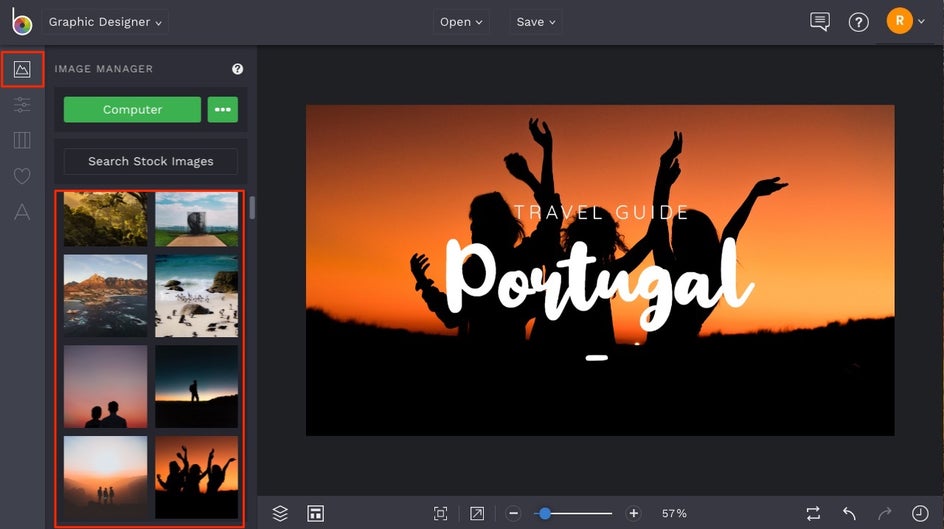This screenshot has height=529, width=944.
Task: Open the Customize sliders panel icon
Action: pyautogui.click(x=22, y=105)
